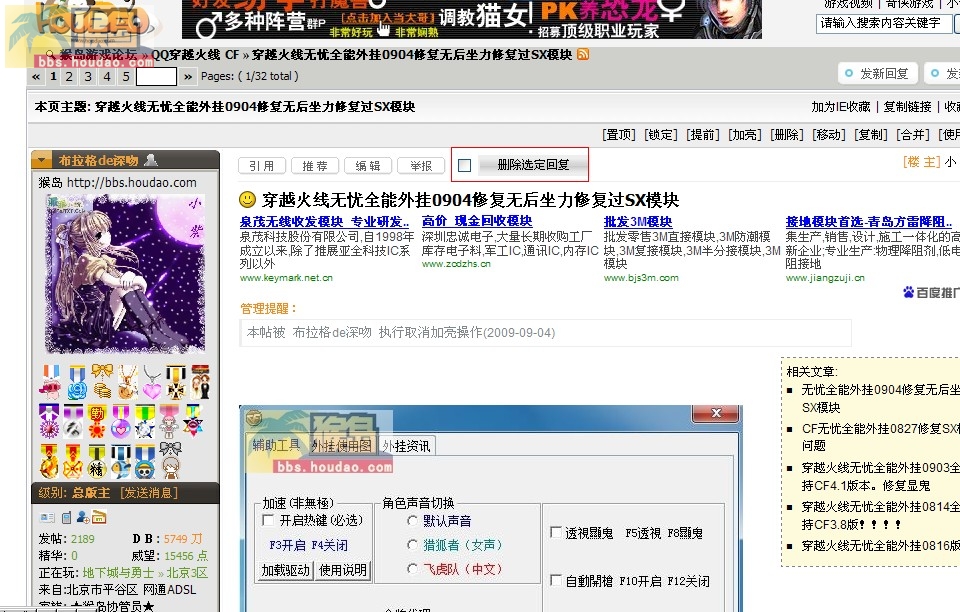
Task: Open the [发送消息] link
Action: click(149, 493)
